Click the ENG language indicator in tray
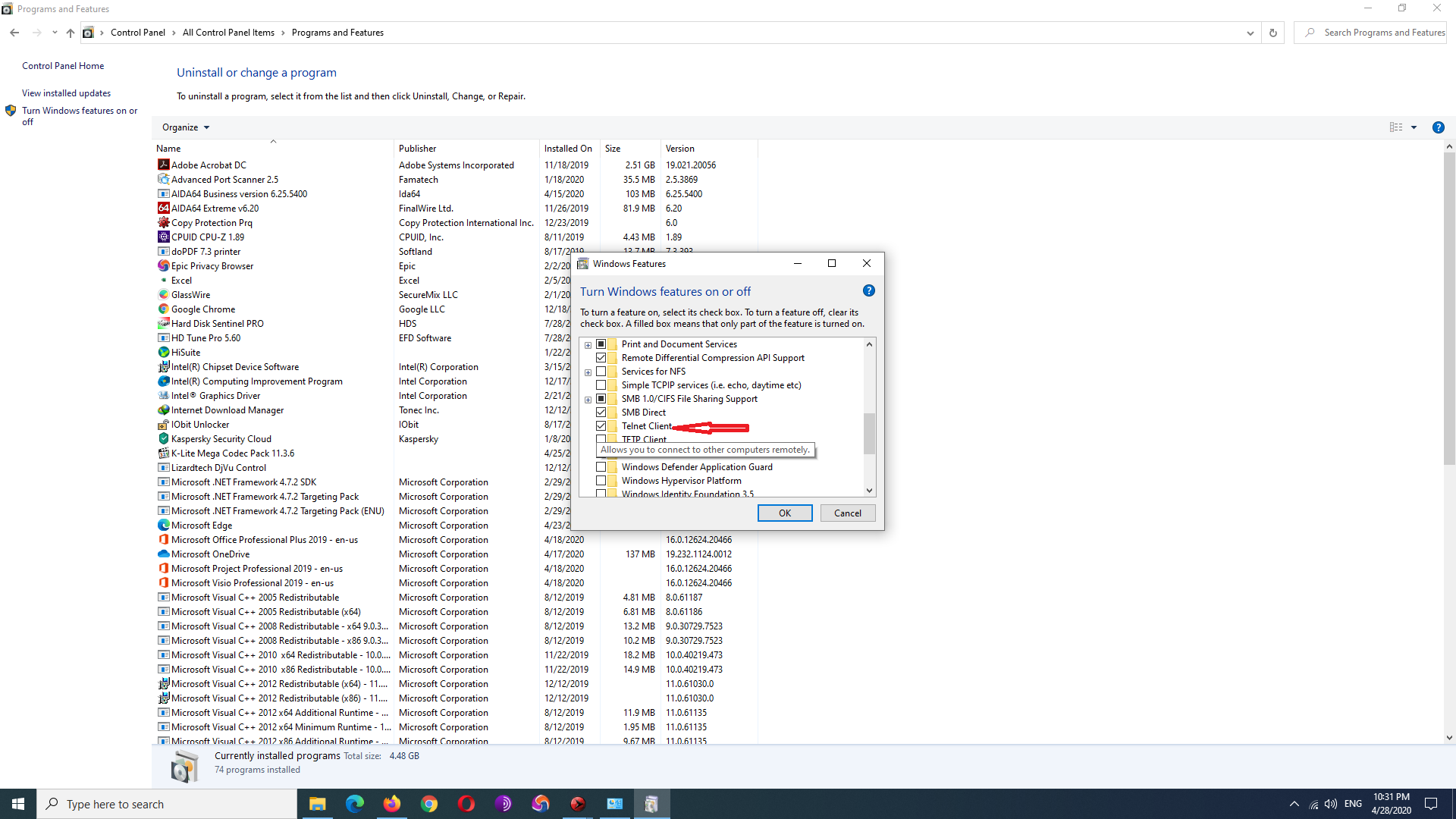The width and height of the screenshot is (1456, 819). [1353, 804]
